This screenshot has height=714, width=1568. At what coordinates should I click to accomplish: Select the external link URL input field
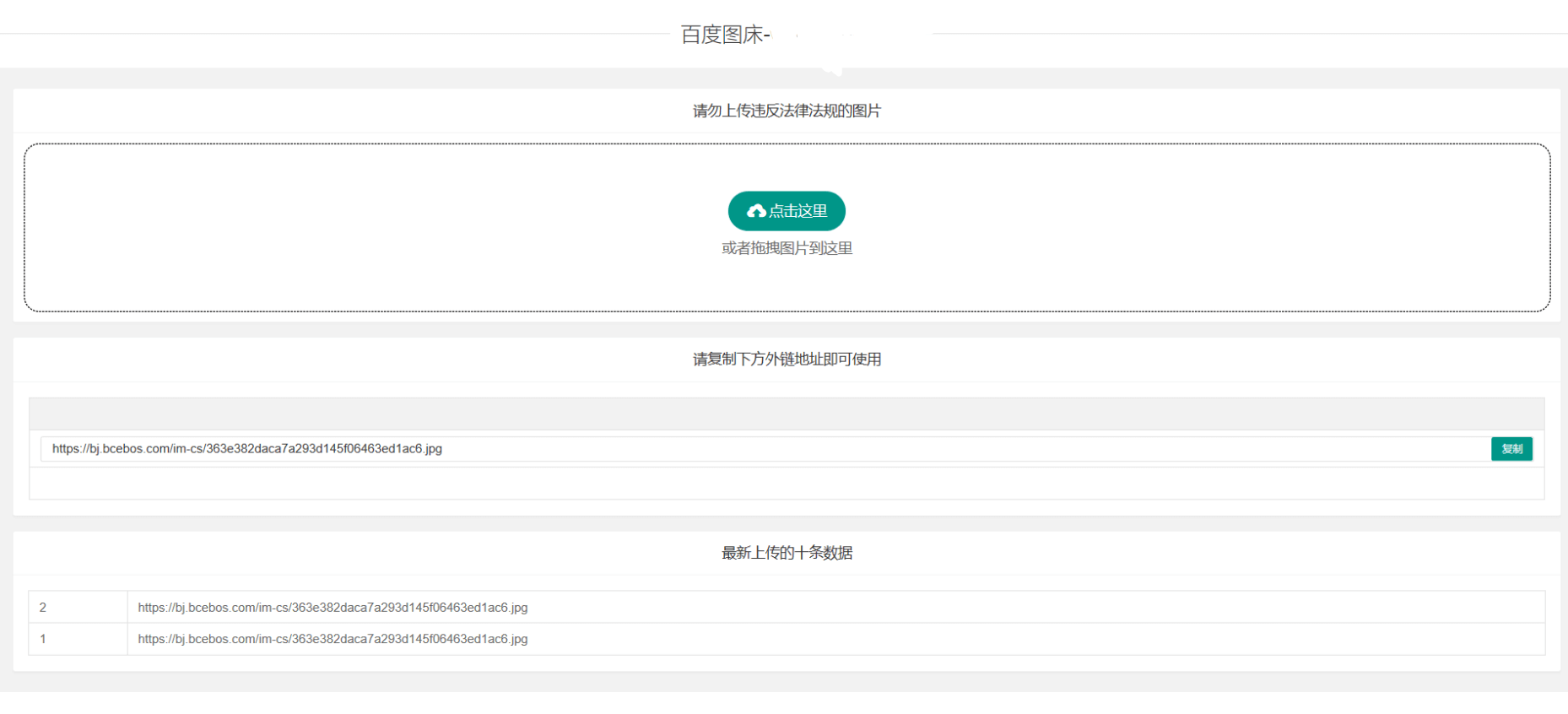pyautogui.click(x=765, y=449)
